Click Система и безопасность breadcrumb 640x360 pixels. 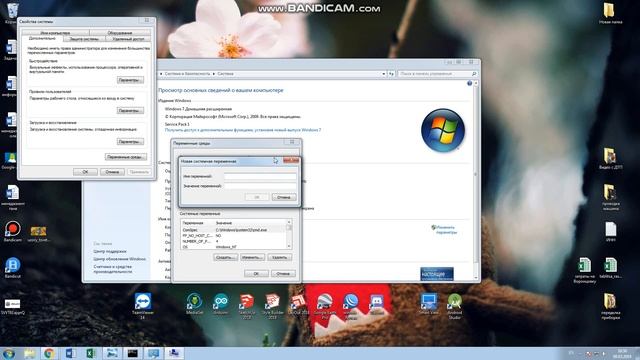point(187,74)
